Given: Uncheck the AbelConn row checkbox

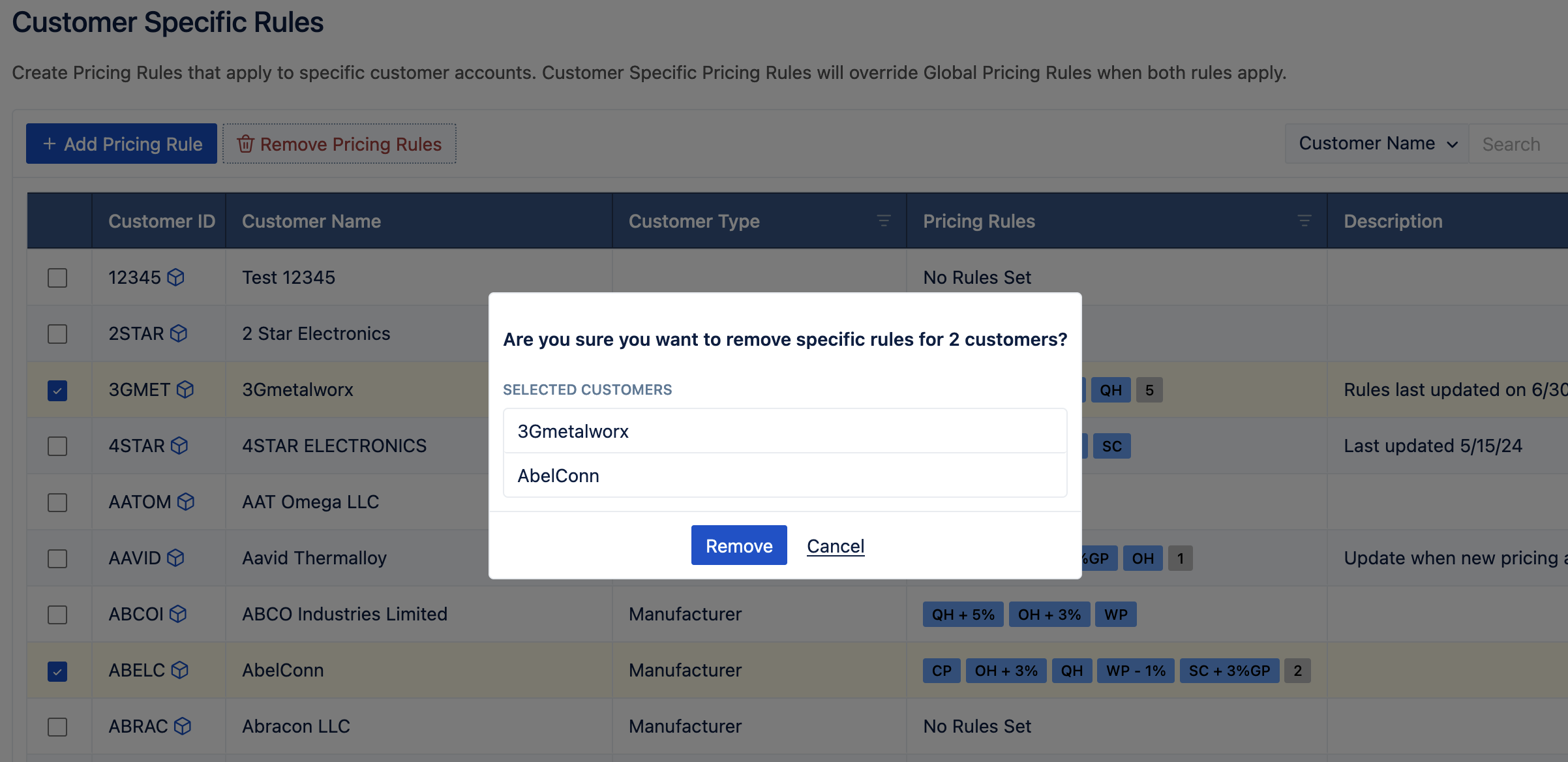Looking at the screenshot, I should pos(57,671).
